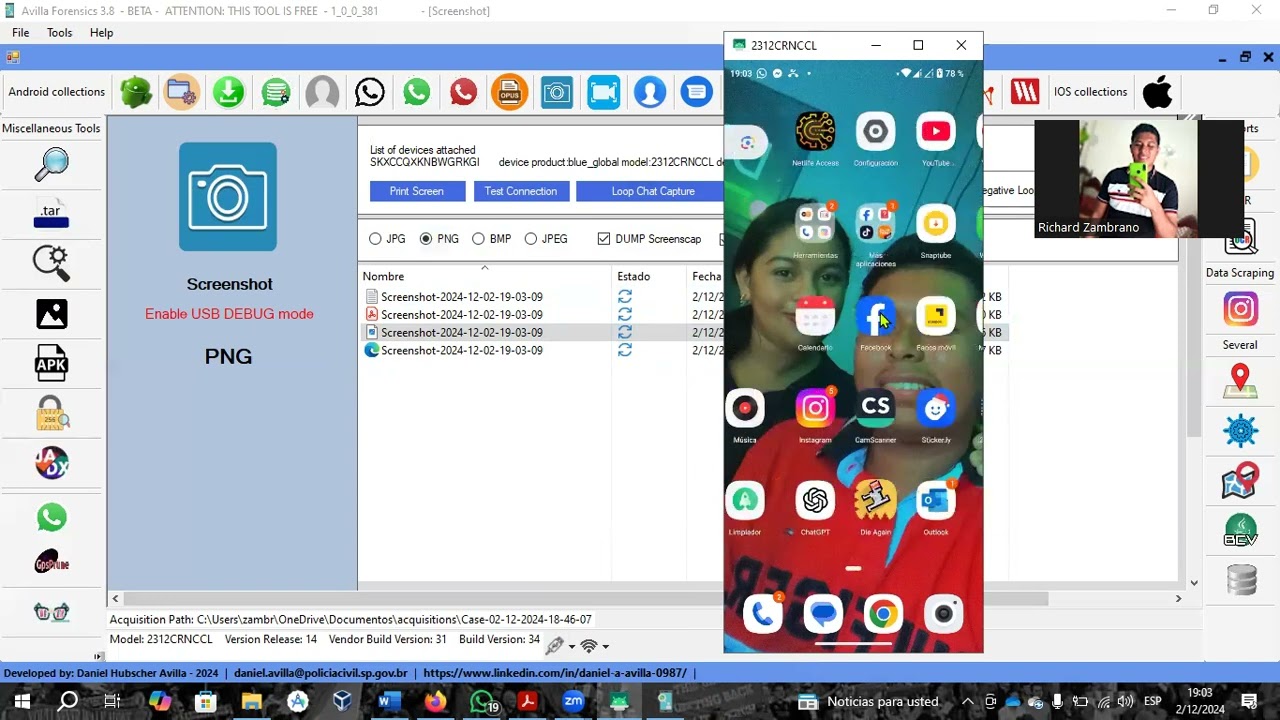Screen dimensions: 1280x720
Task: Launch ChatGPT app on the phone screen
Action: click(x=815, y=500)
